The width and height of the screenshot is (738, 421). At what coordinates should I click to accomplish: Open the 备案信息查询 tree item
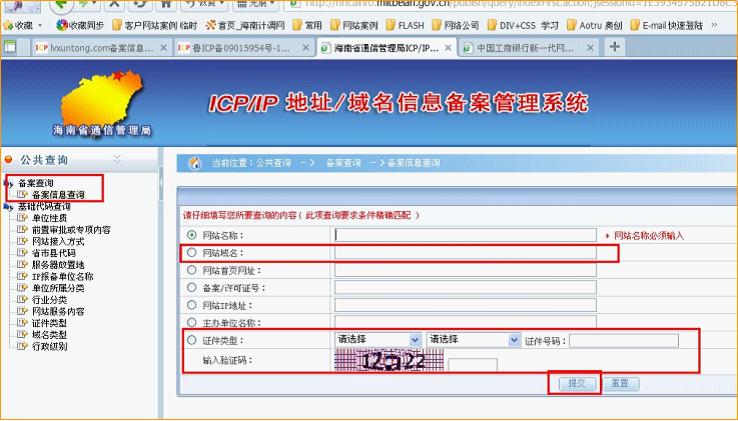point(57,195)
